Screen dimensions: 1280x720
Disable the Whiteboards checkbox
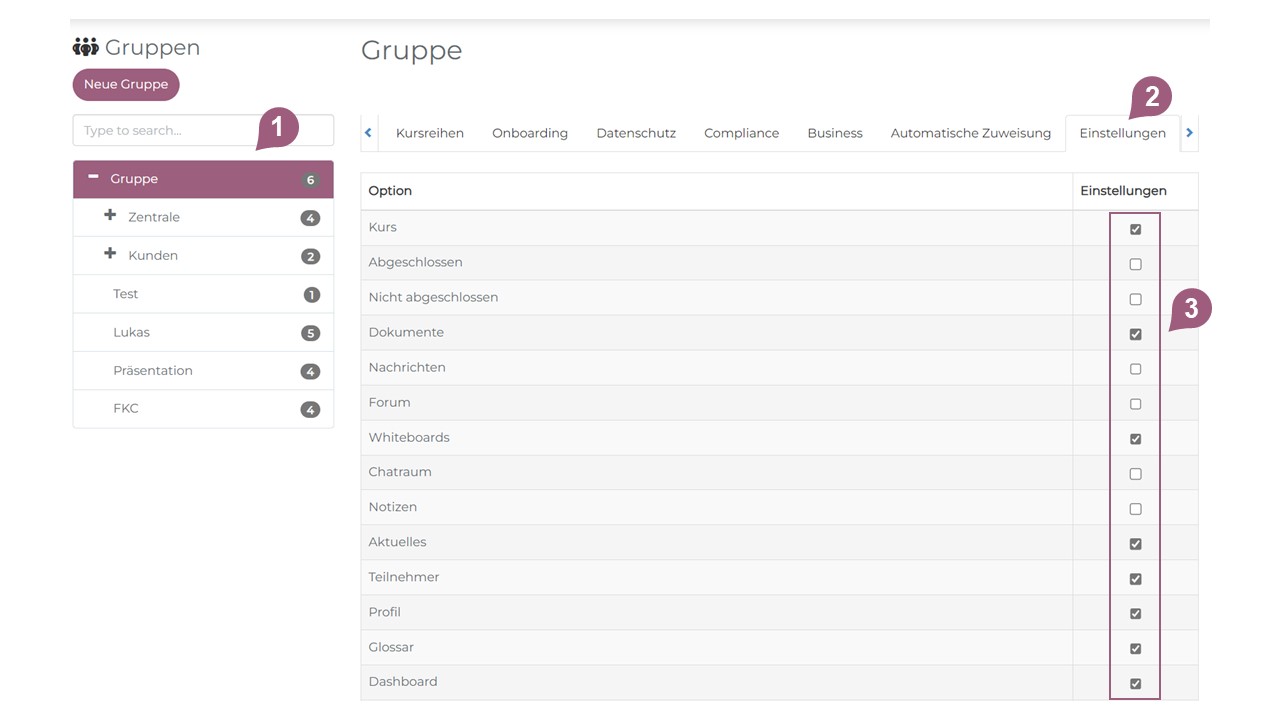tap(1135, 439)
